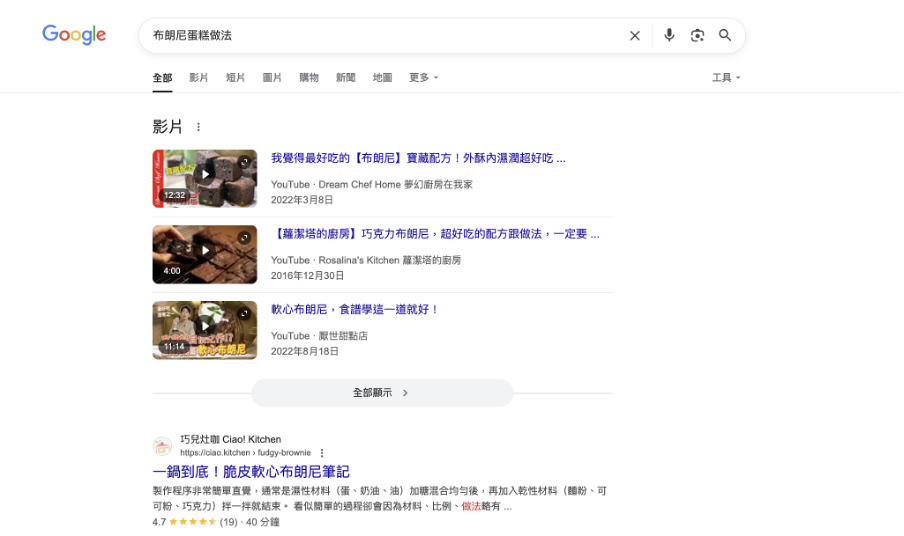This screenshot has height=536, width=904.
Task: Play the 4:00 chocolate brownie video thumbnail
Action: click(x=205, y=254)
